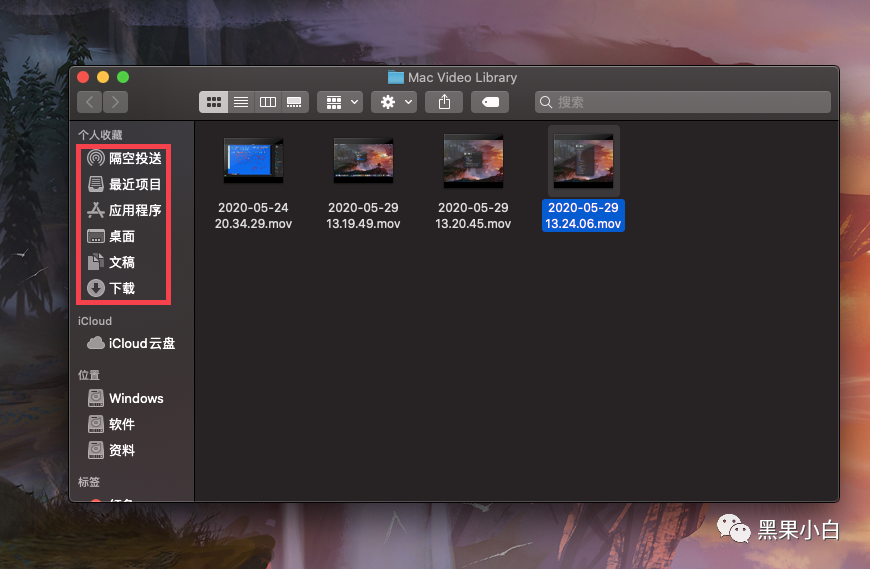This screenshot has height=569, width=870.
Task: Open the gear action menu
Action: coord(394,102)
